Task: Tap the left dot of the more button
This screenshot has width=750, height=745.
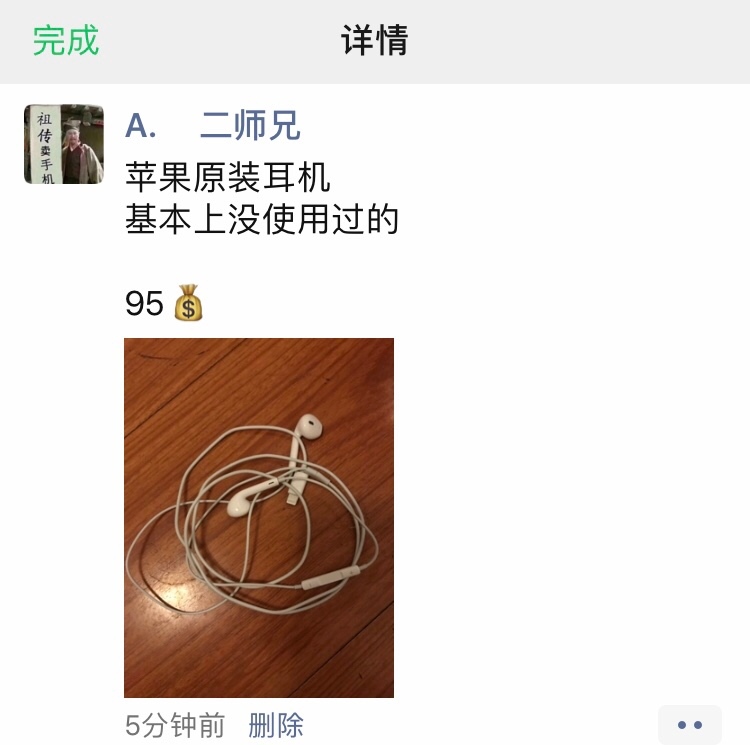Action: pos(682,725)
